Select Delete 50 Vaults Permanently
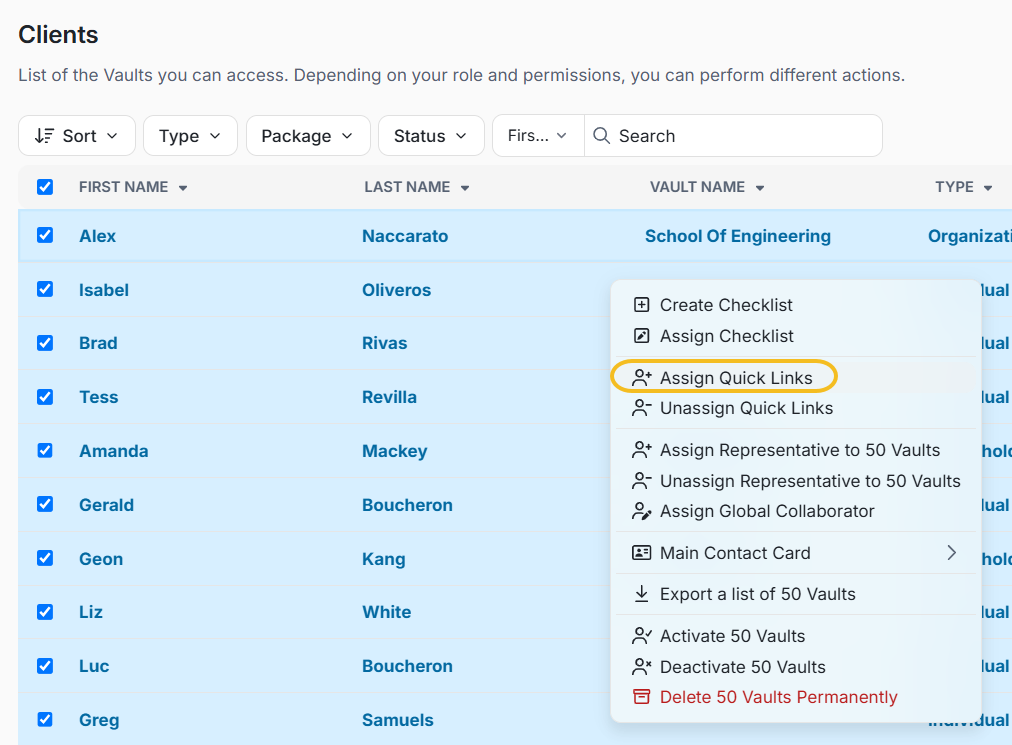1012x745 pixels. [x=795, y=697]
